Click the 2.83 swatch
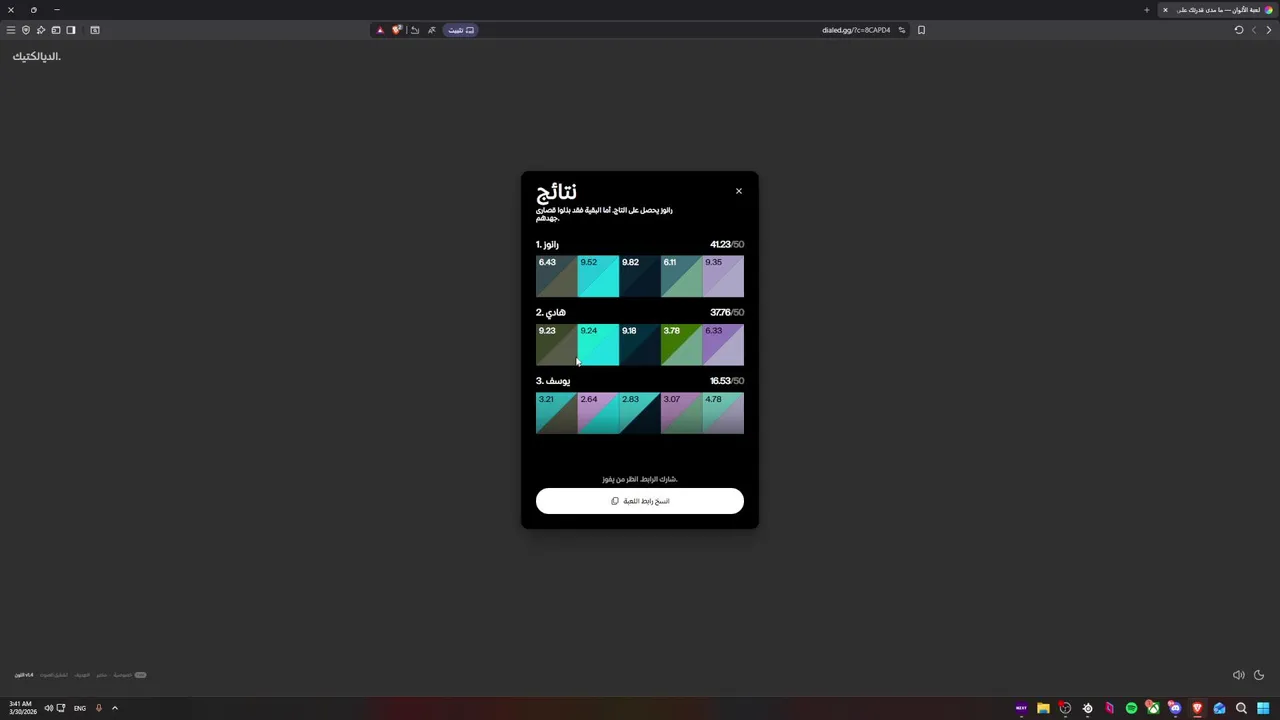Screen dimensions: 1280x720 [x=640, y=413]
